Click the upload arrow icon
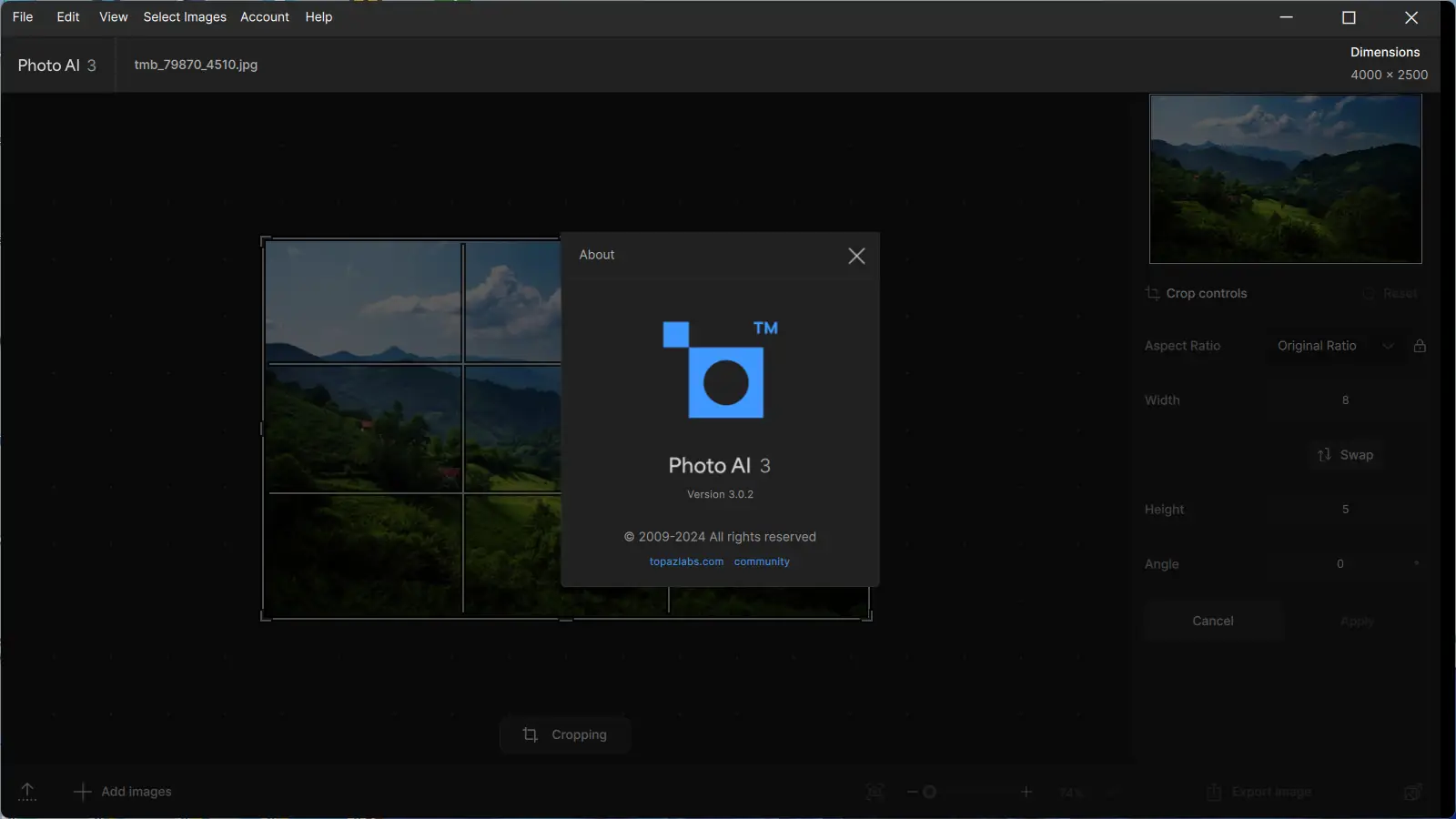 [x=27, y=792]
